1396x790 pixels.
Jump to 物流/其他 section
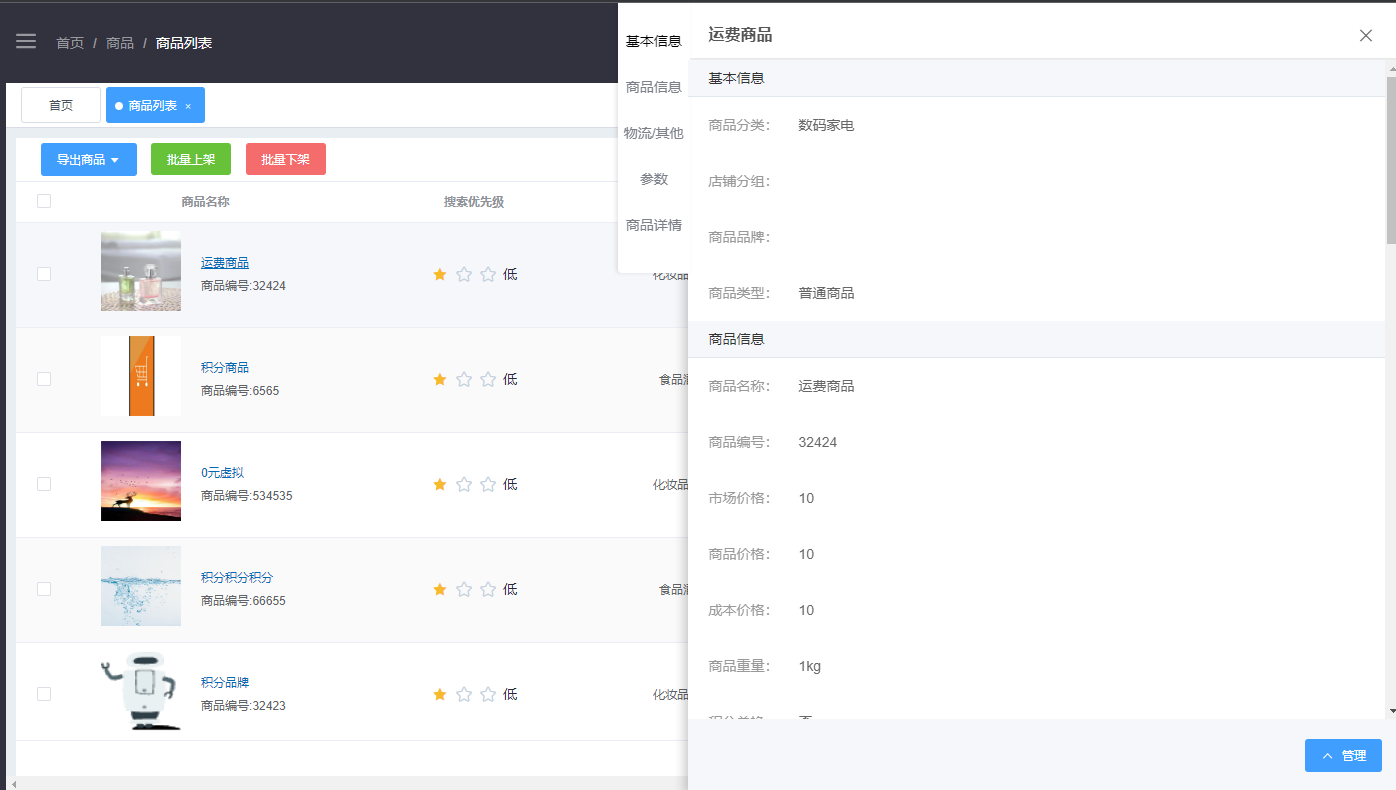[x=654, y=133]
